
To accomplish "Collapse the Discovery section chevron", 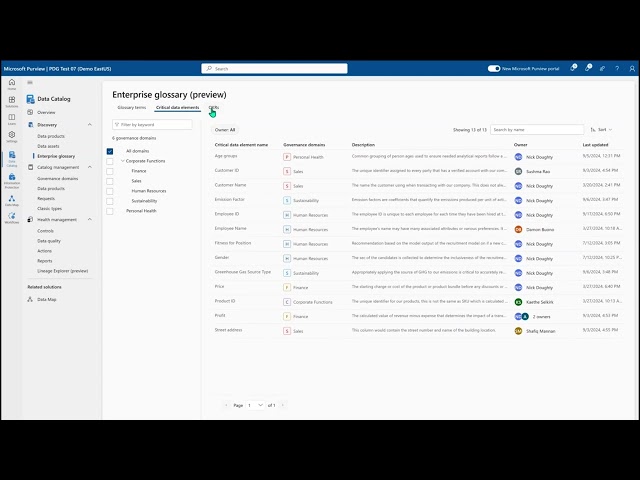I will click(x=90, y=124).
